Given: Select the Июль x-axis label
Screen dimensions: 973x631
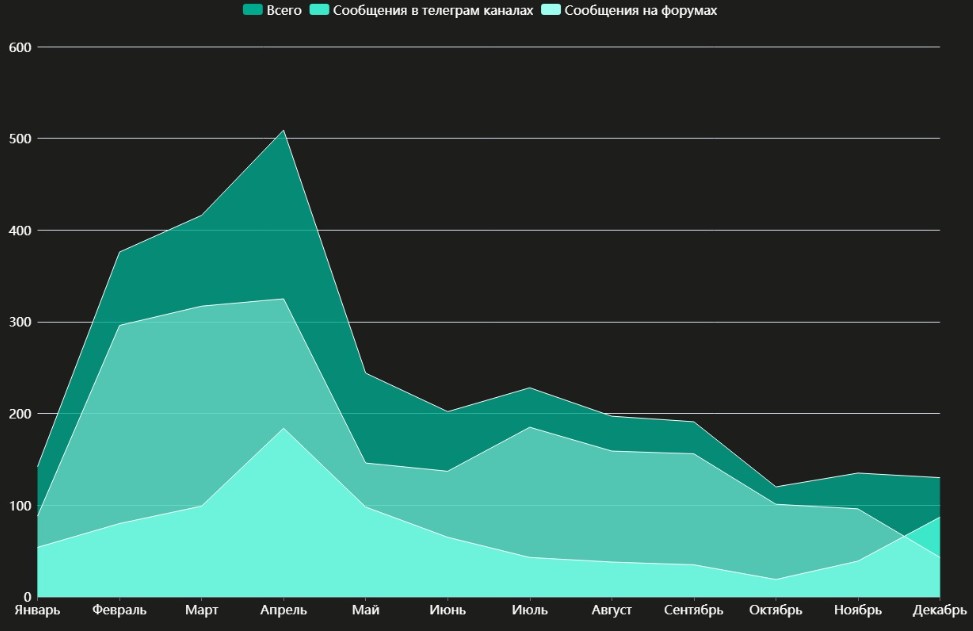Looking at the screenshot, I should click(529, 610).
